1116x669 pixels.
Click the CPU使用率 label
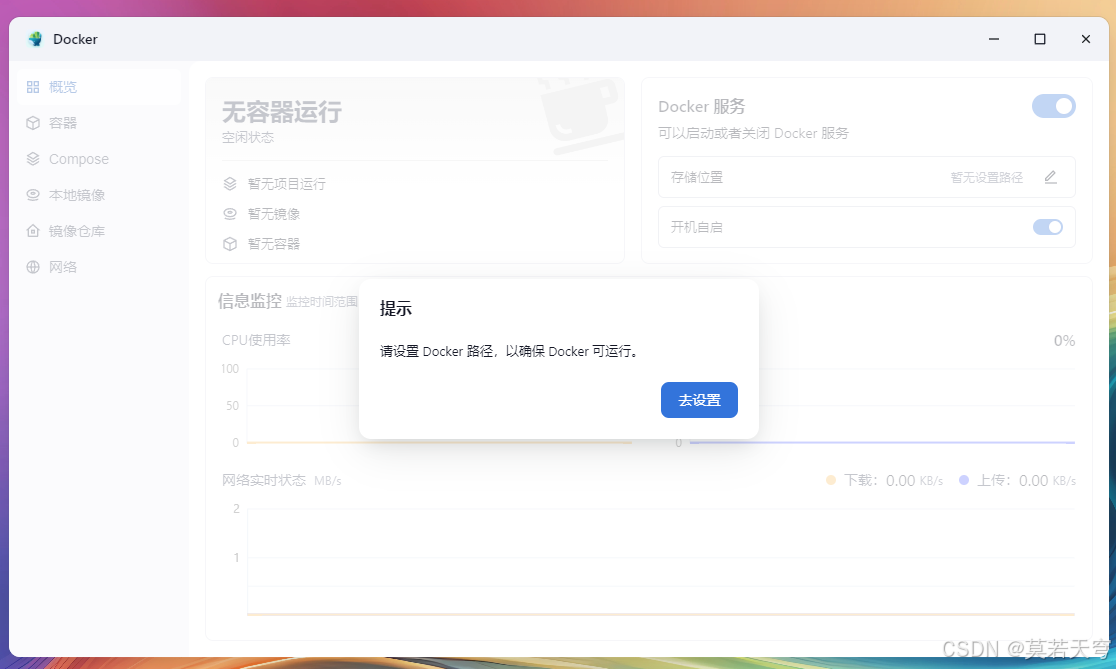tap(256, 340)
